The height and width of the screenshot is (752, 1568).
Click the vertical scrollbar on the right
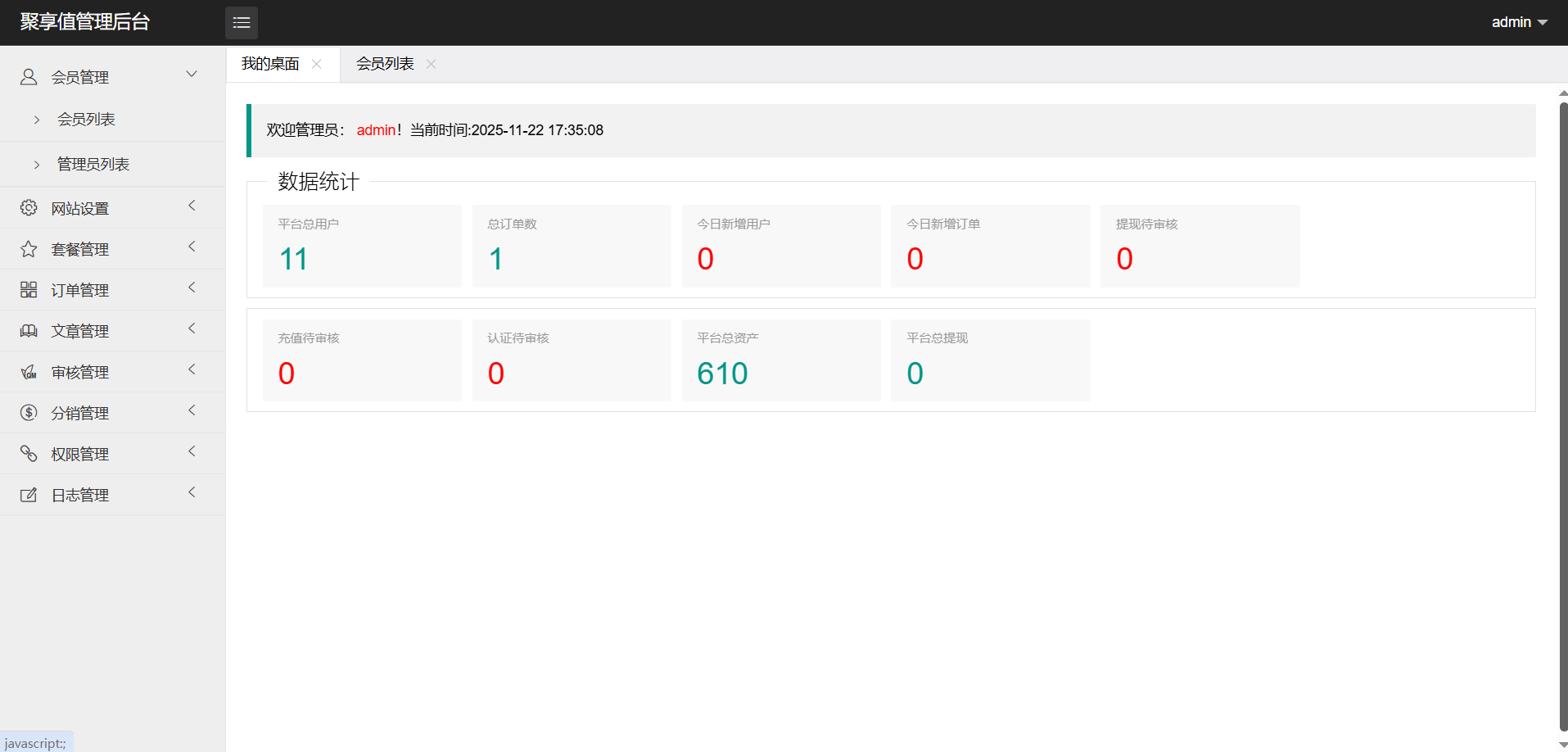point(1562,410)
